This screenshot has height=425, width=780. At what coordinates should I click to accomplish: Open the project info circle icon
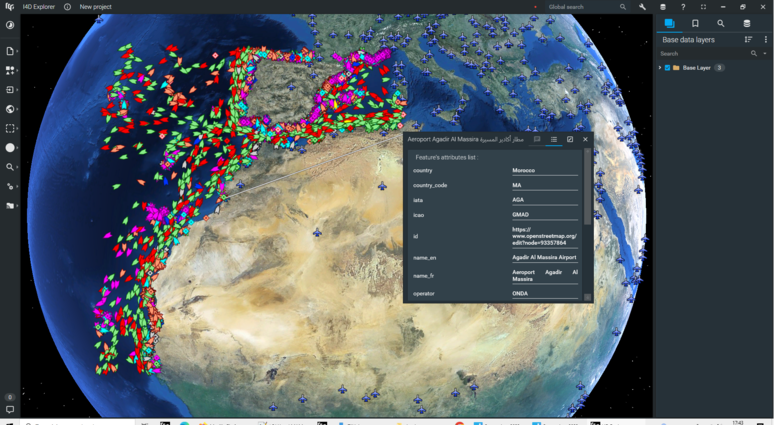click(67, 7)
